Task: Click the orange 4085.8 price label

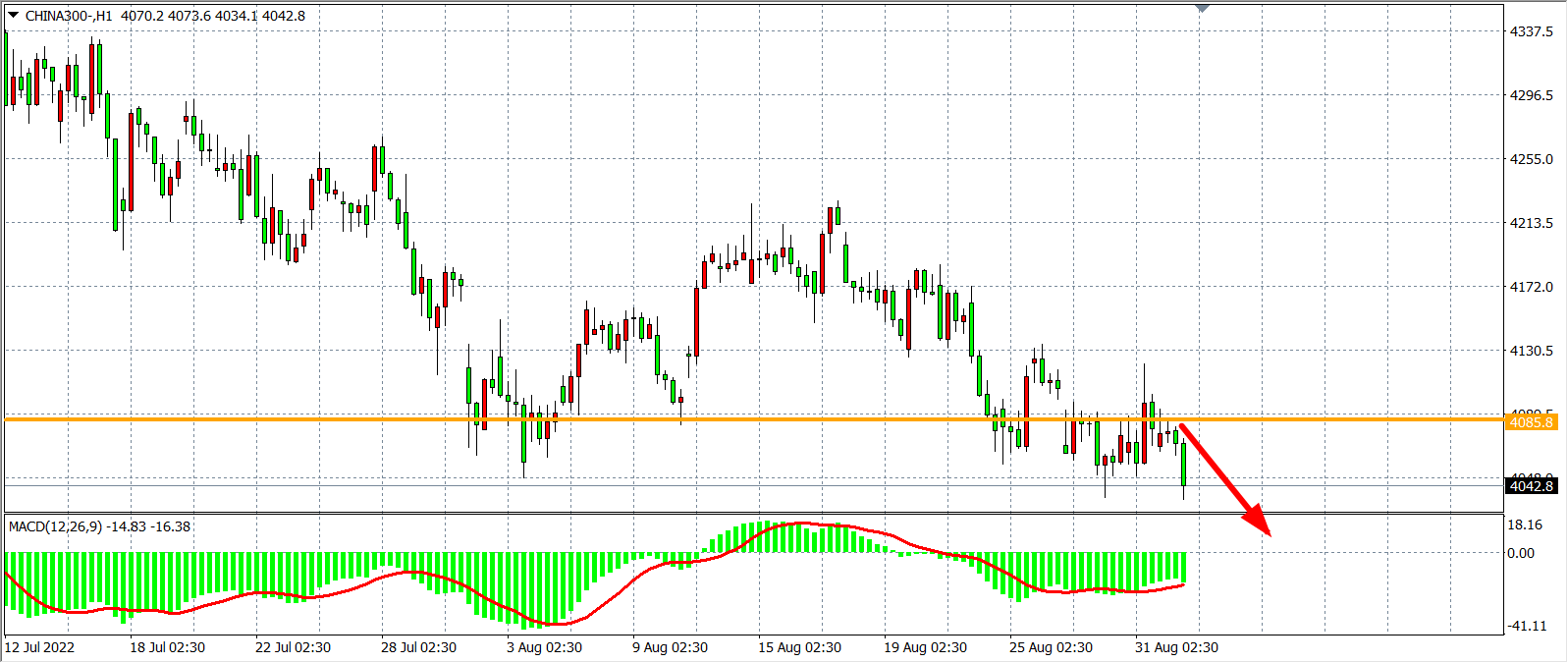Action: pyautogui.click(x=1531, y=422)
